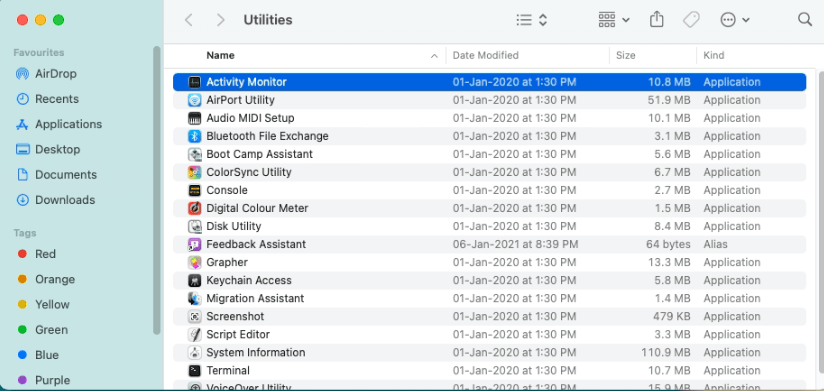Click the Terminal app icon
The height and width of the screenshot is (391, 824).
(x=194, y=371)
